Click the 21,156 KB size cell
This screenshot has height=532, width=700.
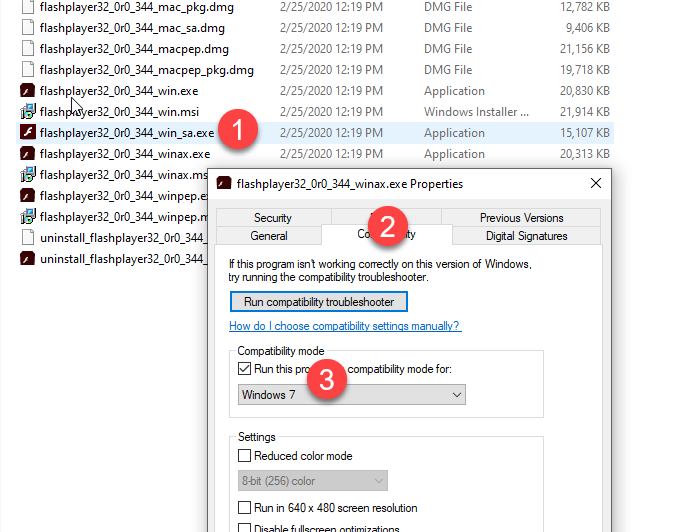pos(584,49)
